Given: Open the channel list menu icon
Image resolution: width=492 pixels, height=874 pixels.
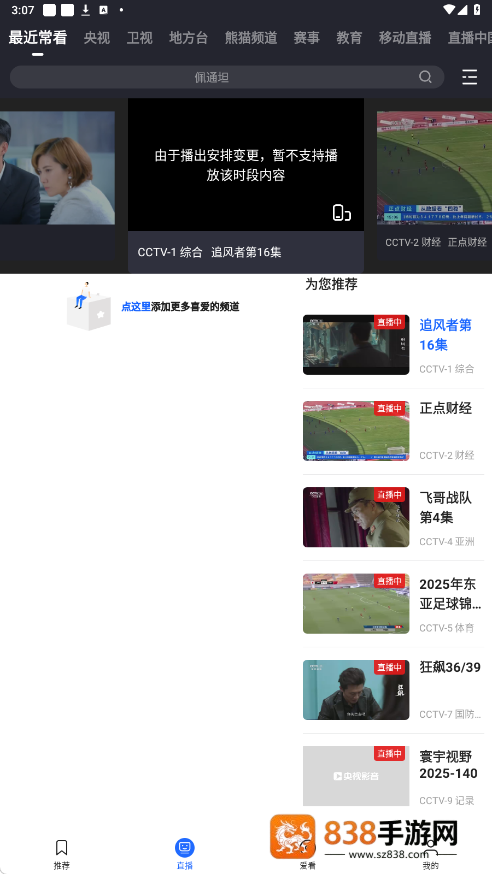Looking at the screenshot, I should click(x=470, y=77).
